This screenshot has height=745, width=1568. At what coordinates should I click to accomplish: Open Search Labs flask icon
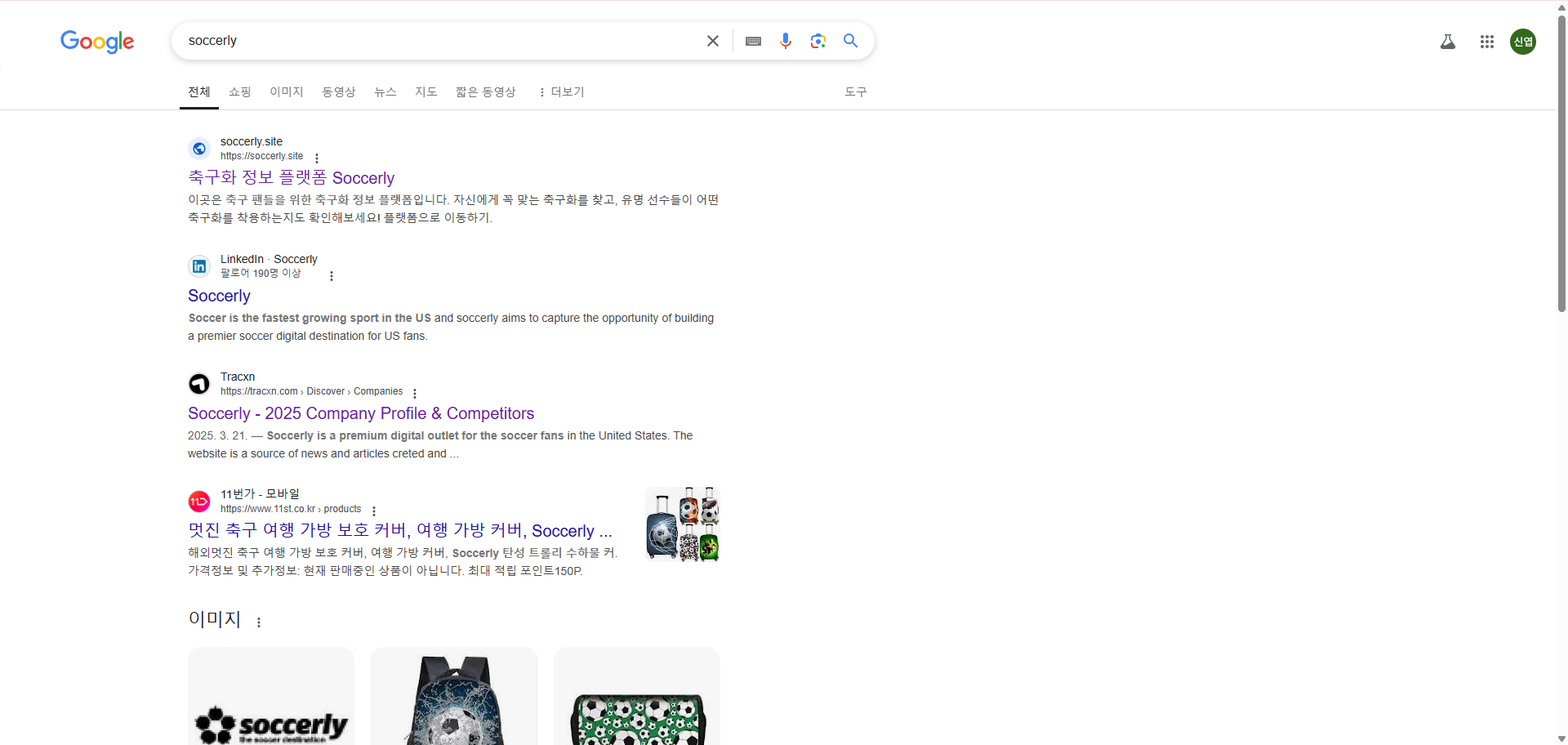point(1448,42)
